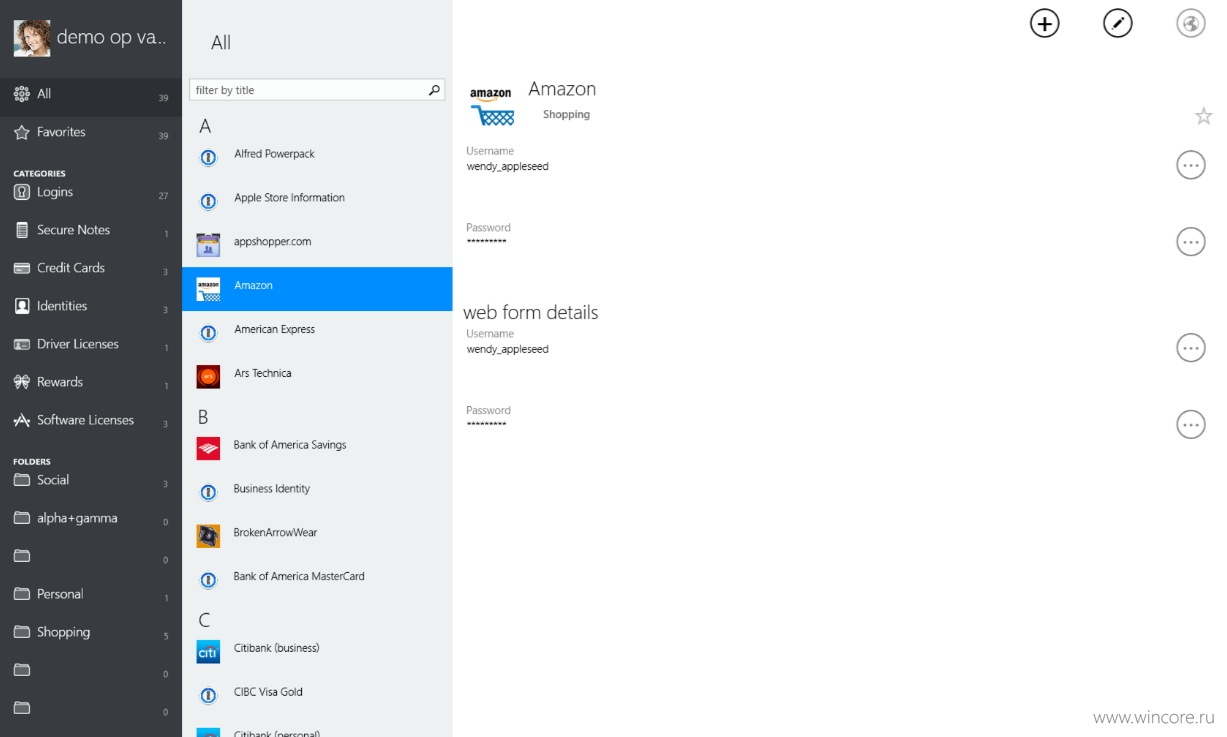Open Favorites in sidebar
Image resolution: width=1227 pixels, height=737 pixels.
coord(91,132)
